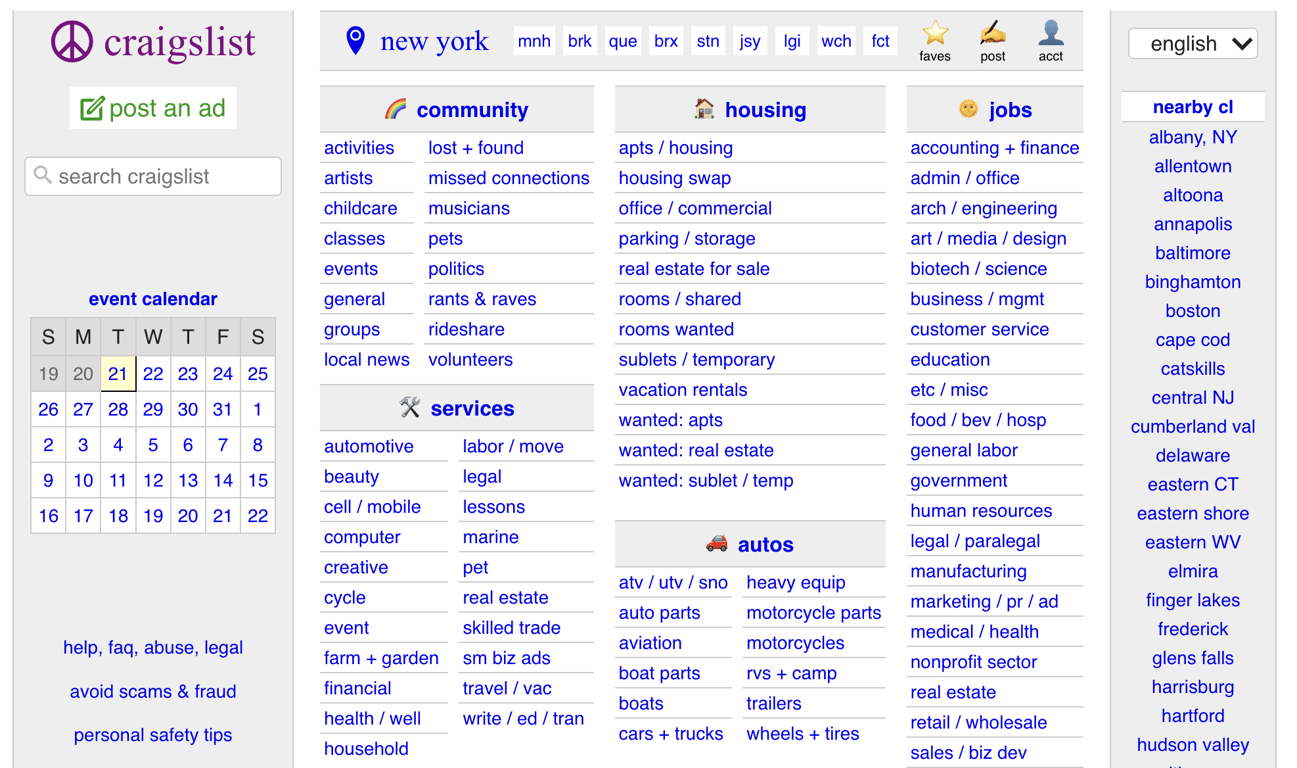
Task: Open rooms / shared housing link
Action: coord(680,299)
